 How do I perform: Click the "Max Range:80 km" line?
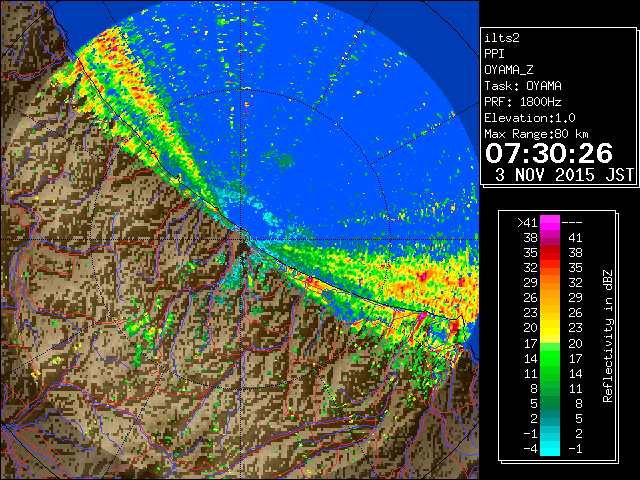(x=536, y=134)
